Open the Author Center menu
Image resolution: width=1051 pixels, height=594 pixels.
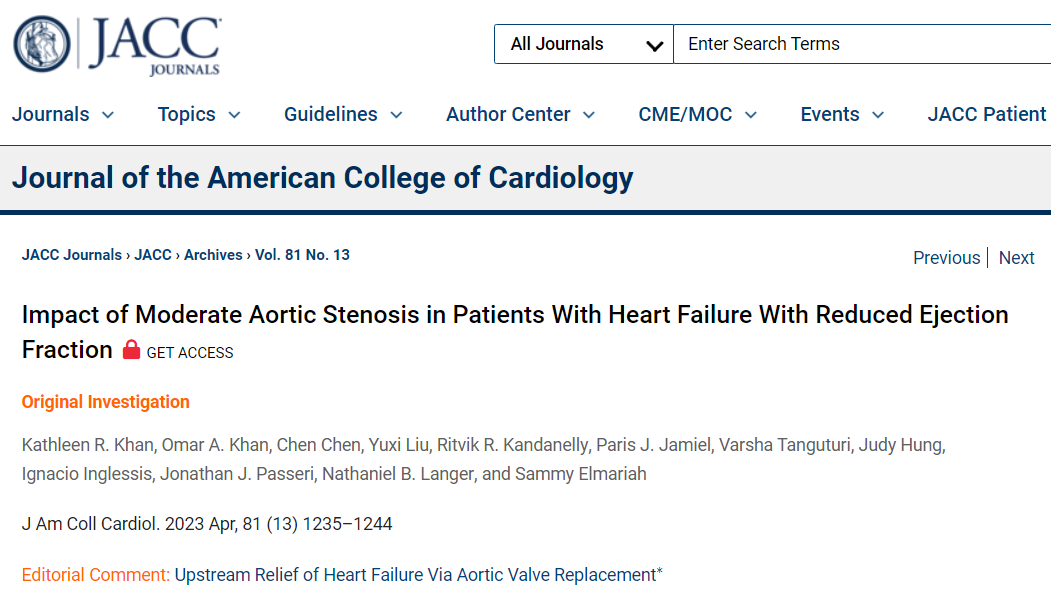[521, 115]
